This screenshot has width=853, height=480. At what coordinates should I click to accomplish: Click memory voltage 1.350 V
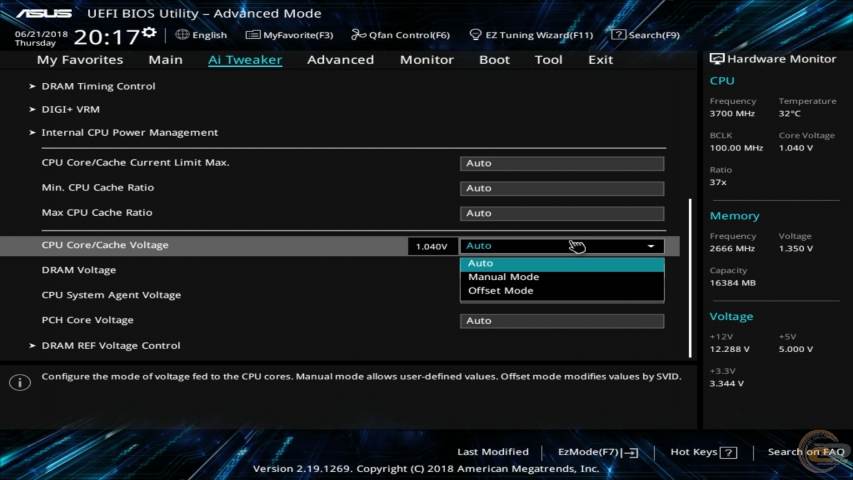796,249
